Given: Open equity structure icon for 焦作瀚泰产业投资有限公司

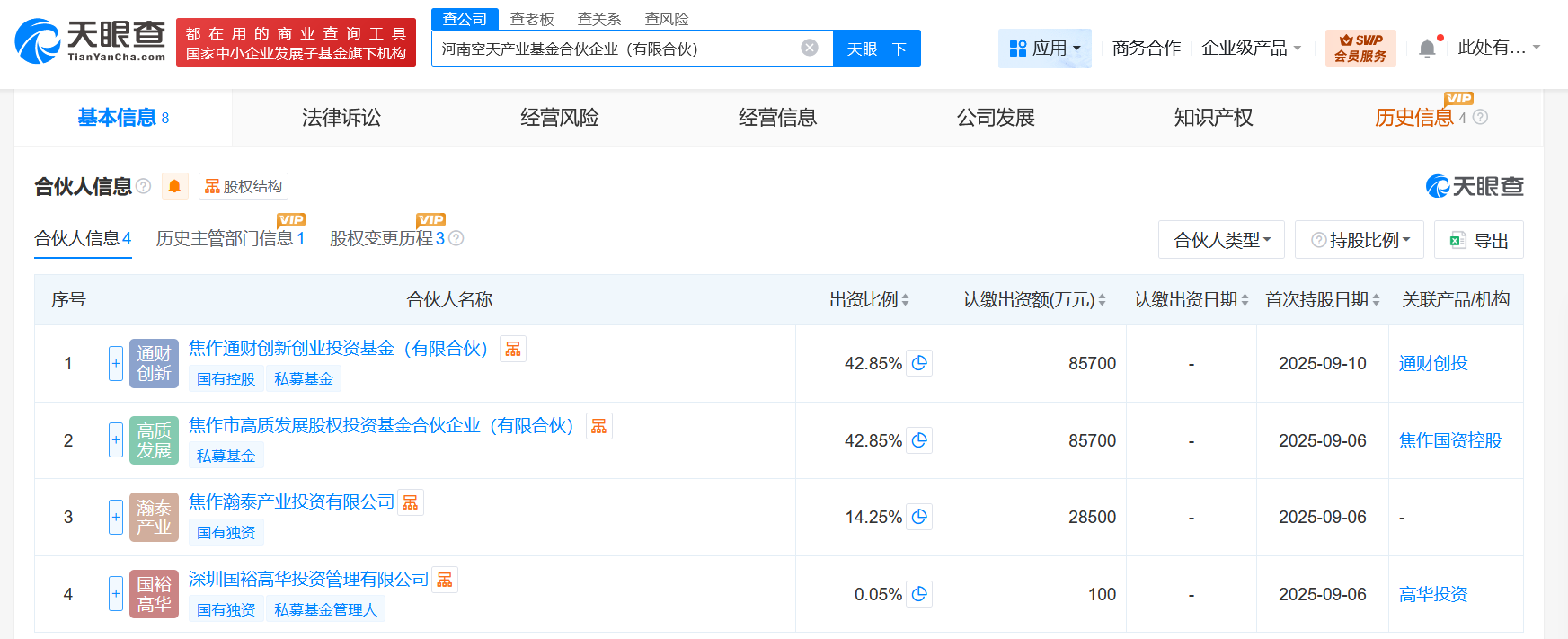Looking at the screenshot, I should point(411,502).
